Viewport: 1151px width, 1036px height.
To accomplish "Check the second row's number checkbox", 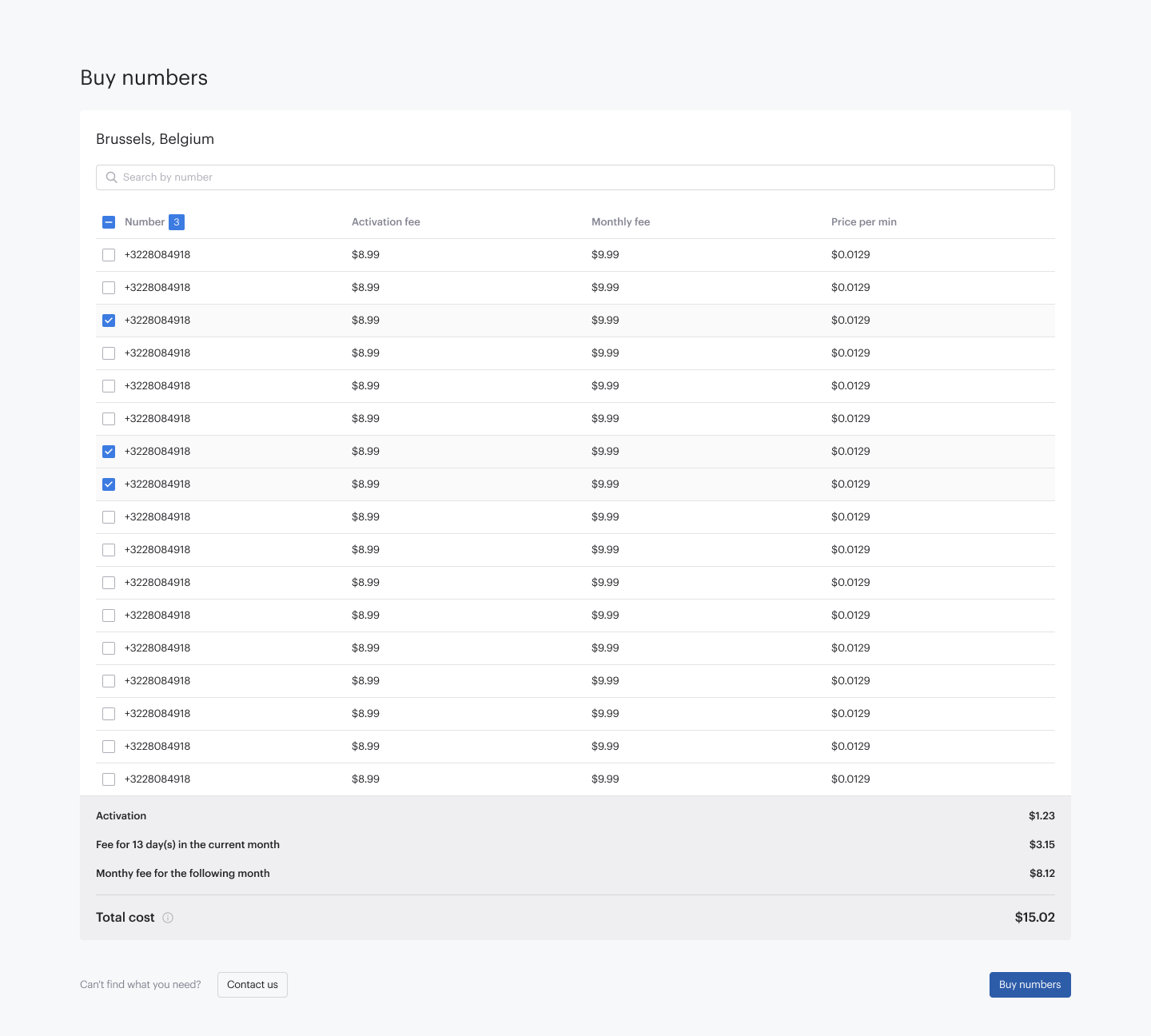I will tap(109, 288).
